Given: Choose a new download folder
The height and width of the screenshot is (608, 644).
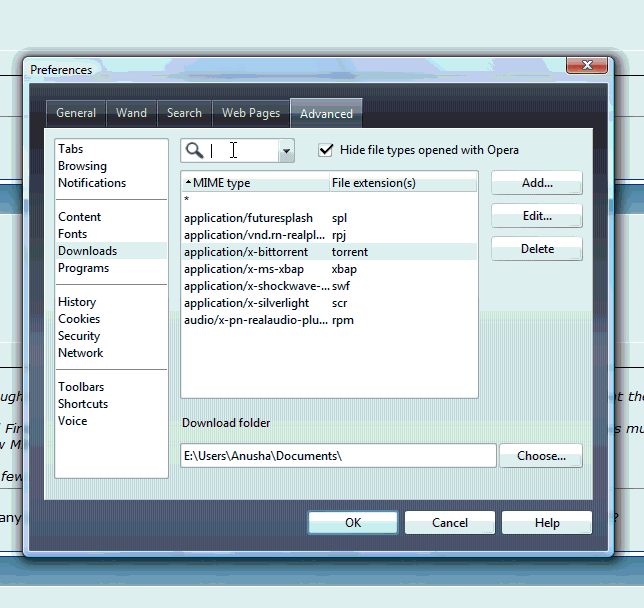Looking at the screenshot, I should pyautogui.click(x=541, y=456).
